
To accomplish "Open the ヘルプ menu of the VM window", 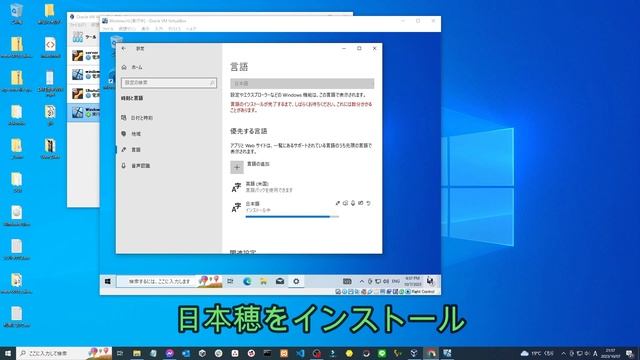I will tap(191, 29).
